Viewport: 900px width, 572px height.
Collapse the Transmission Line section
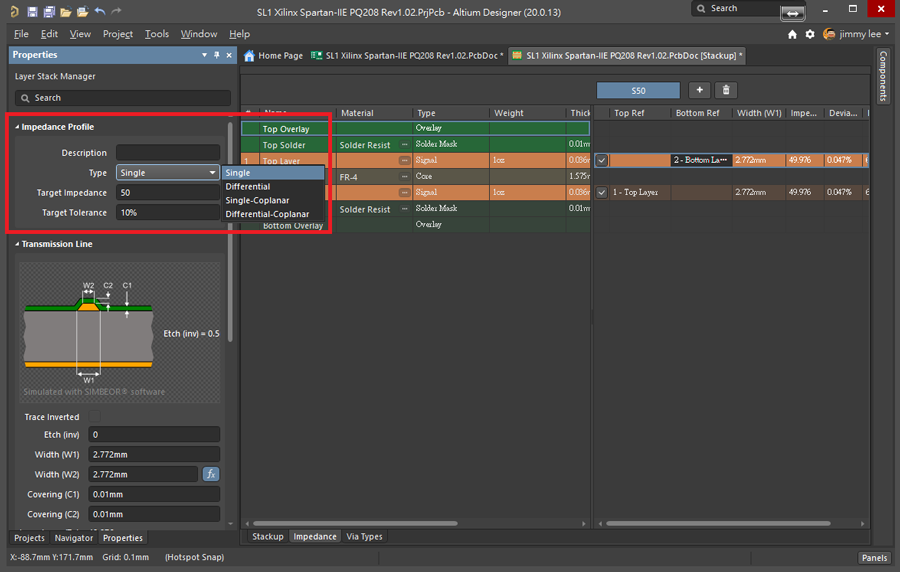(18, 244)
